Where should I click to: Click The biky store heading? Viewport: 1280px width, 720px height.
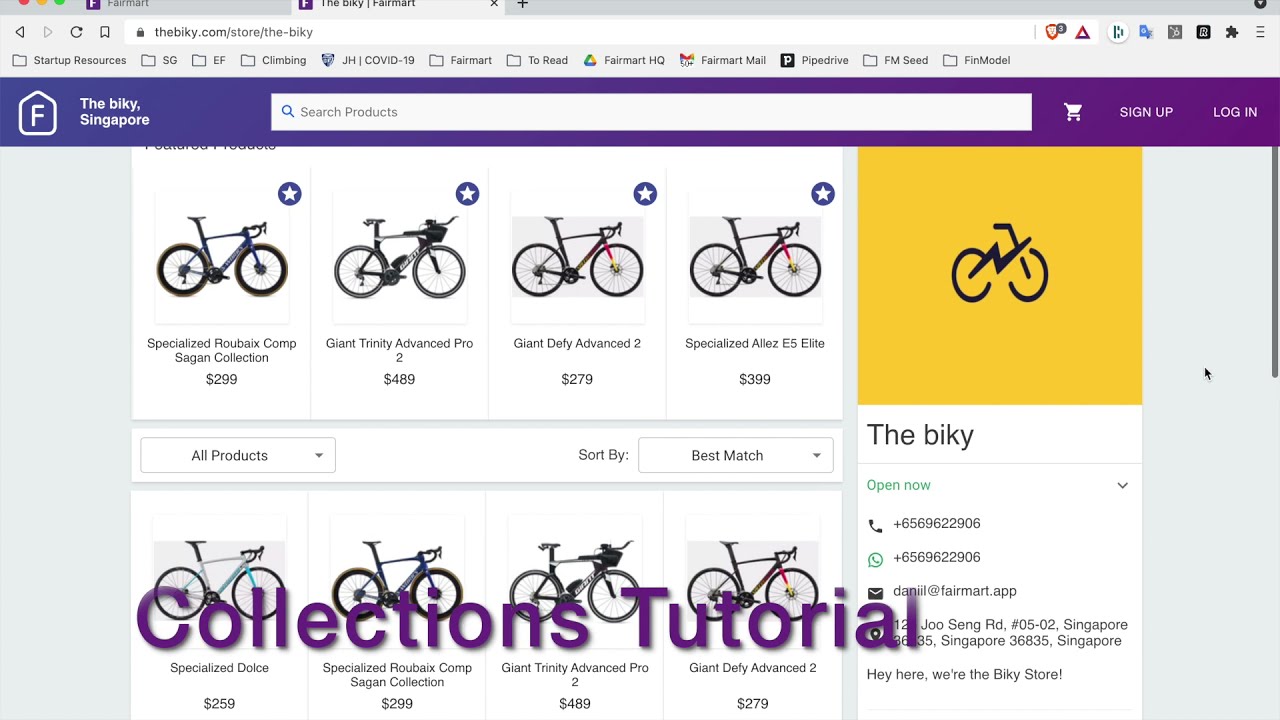pyautogui.click(x=920, y=435)
